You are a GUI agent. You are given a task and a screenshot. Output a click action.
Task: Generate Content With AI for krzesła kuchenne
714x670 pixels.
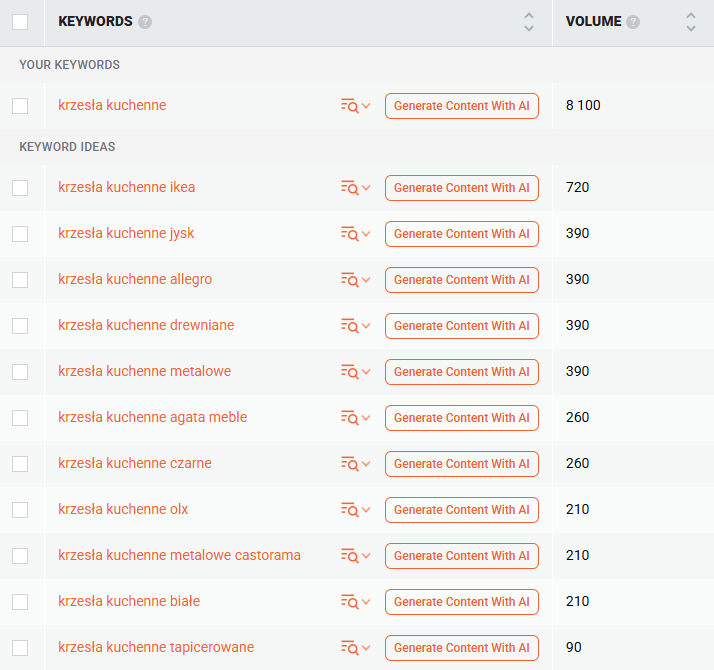point(462,106)
